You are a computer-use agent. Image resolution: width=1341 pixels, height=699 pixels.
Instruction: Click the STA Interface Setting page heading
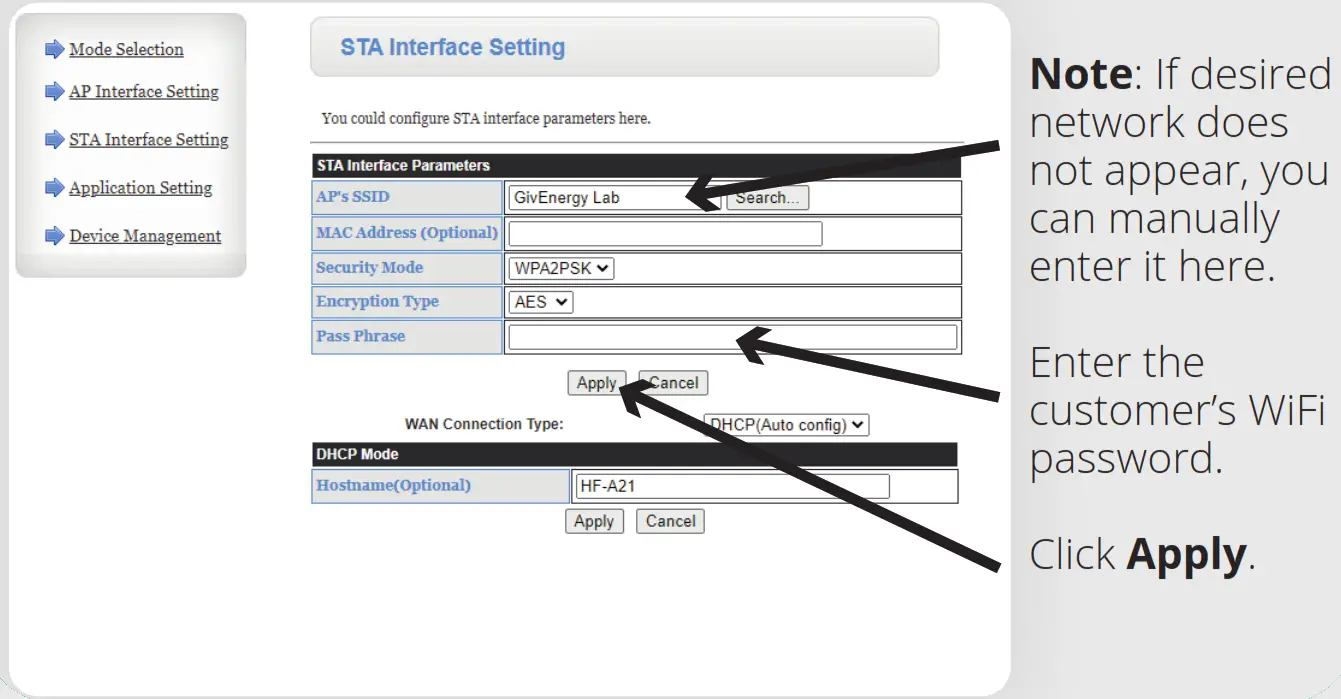pyautogui.click(x=453, y=47)
